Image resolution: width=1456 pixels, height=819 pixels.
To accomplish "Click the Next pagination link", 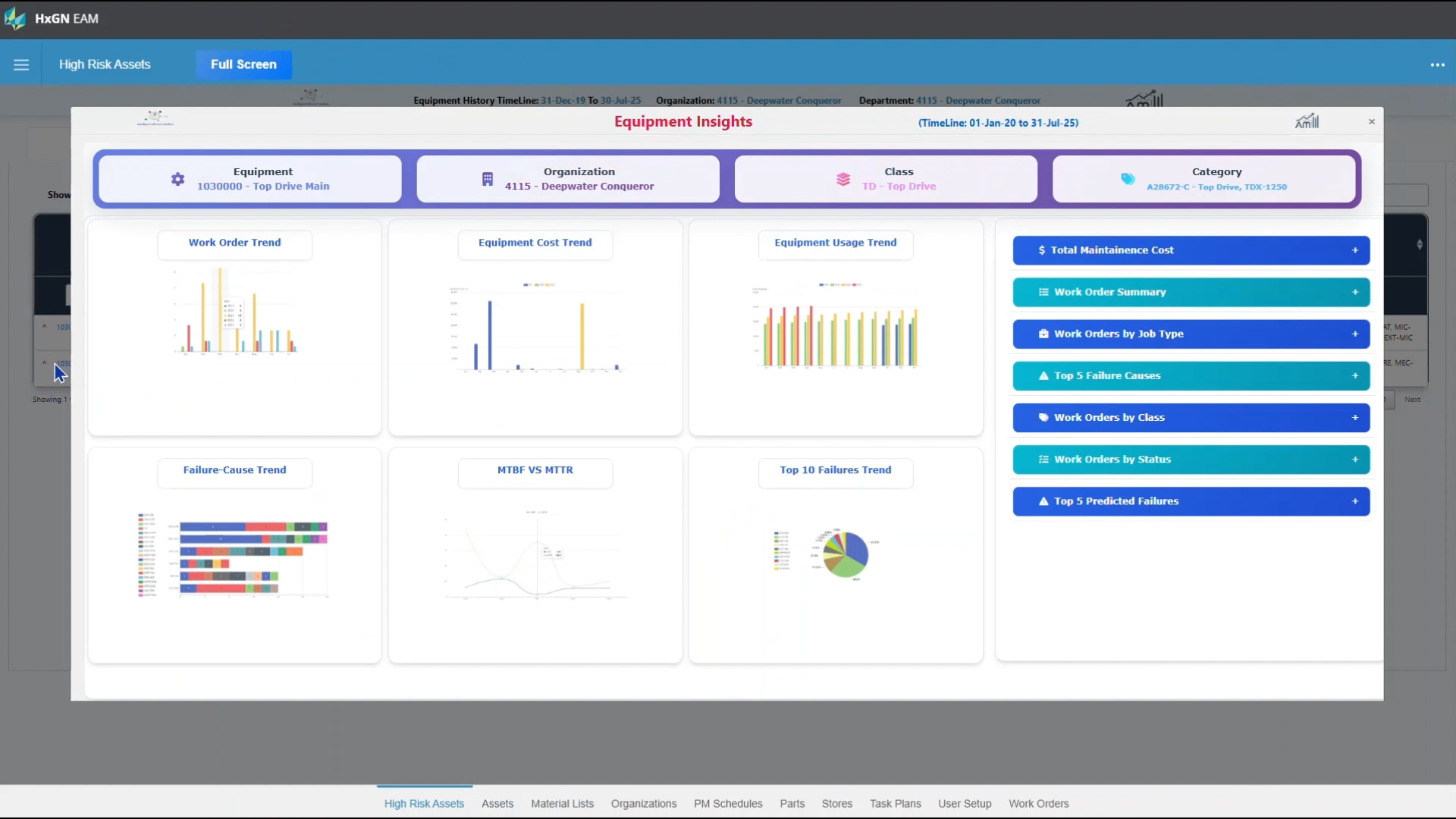I will (1413, 399).
